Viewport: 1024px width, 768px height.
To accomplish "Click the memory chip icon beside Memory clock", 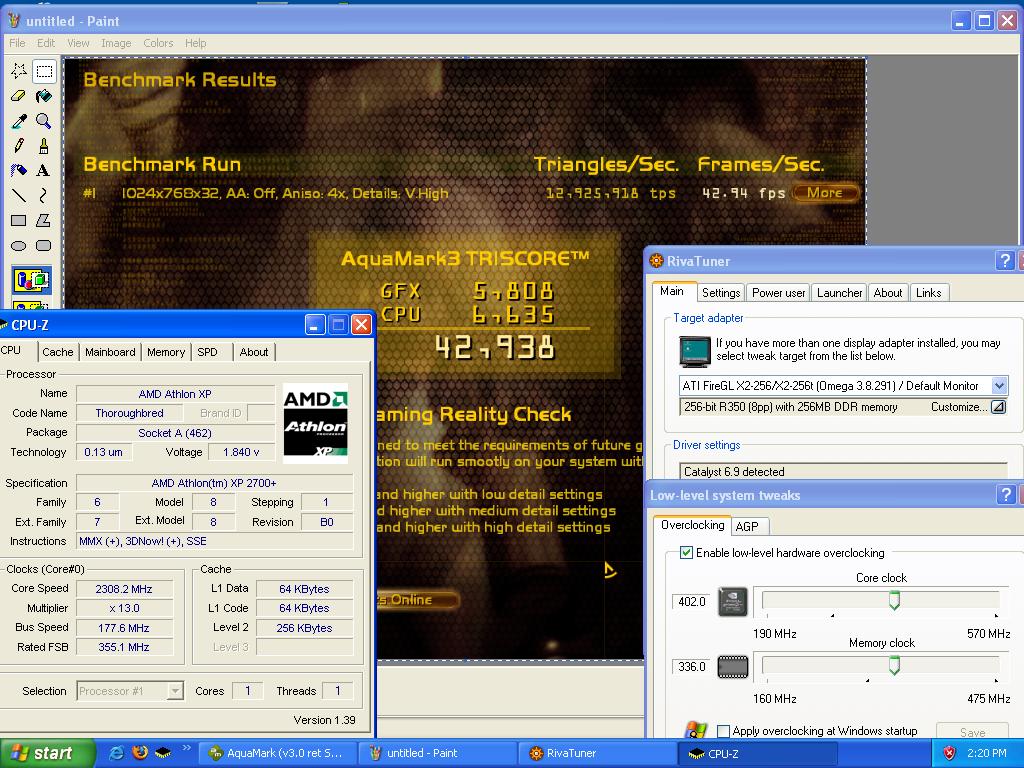I will [733, 667].
